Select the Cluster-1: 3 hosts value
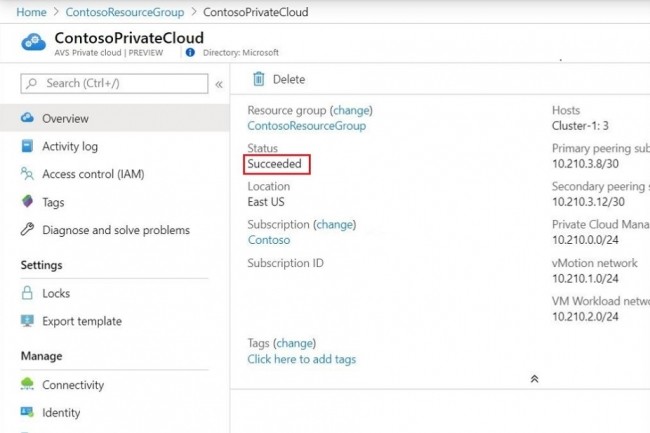This screenshot has height=433, width=650. [x=580, y=126]
